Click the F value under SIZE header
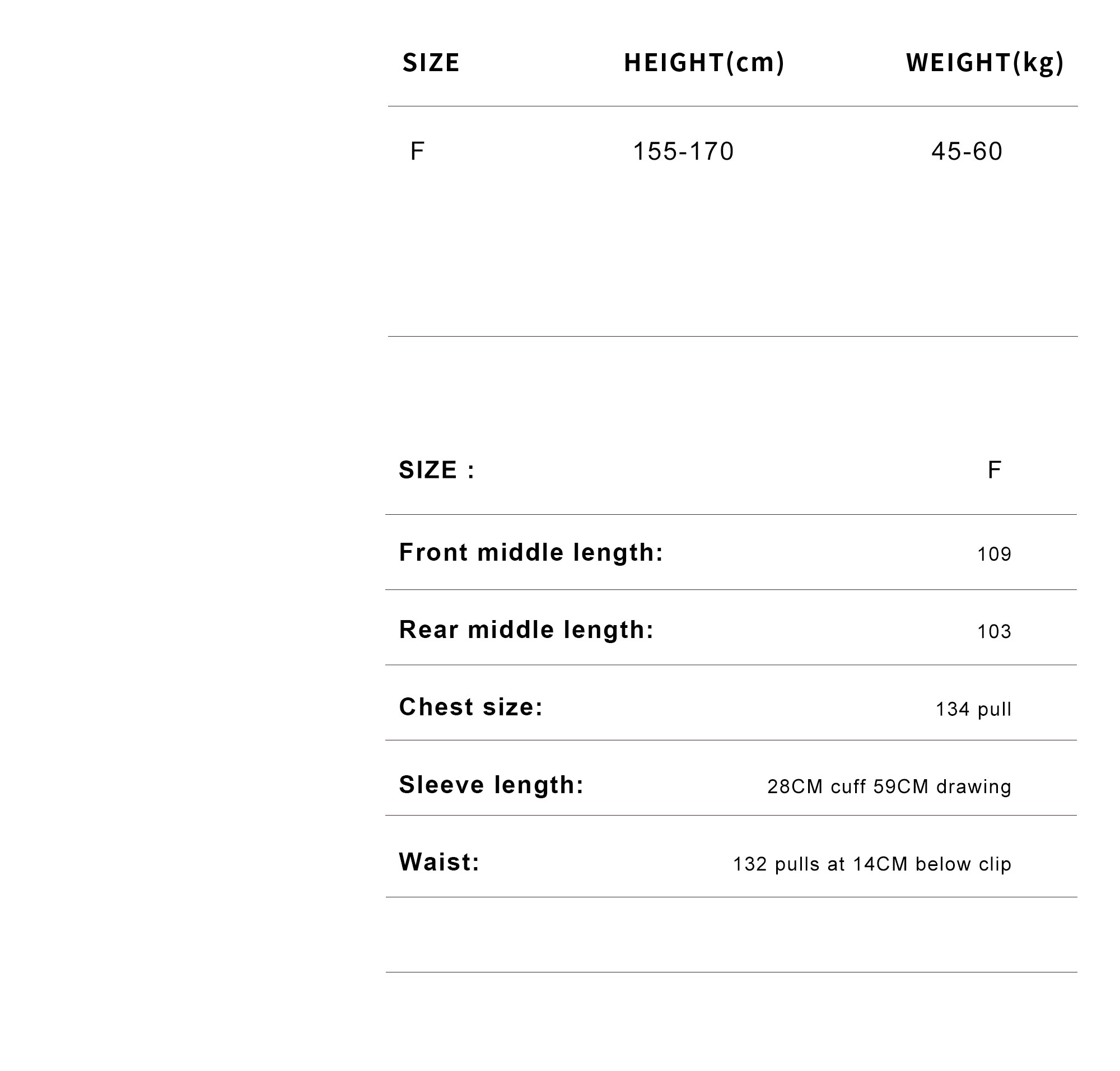Viewport: 1120px width, 1071px height. click(417, 151)
